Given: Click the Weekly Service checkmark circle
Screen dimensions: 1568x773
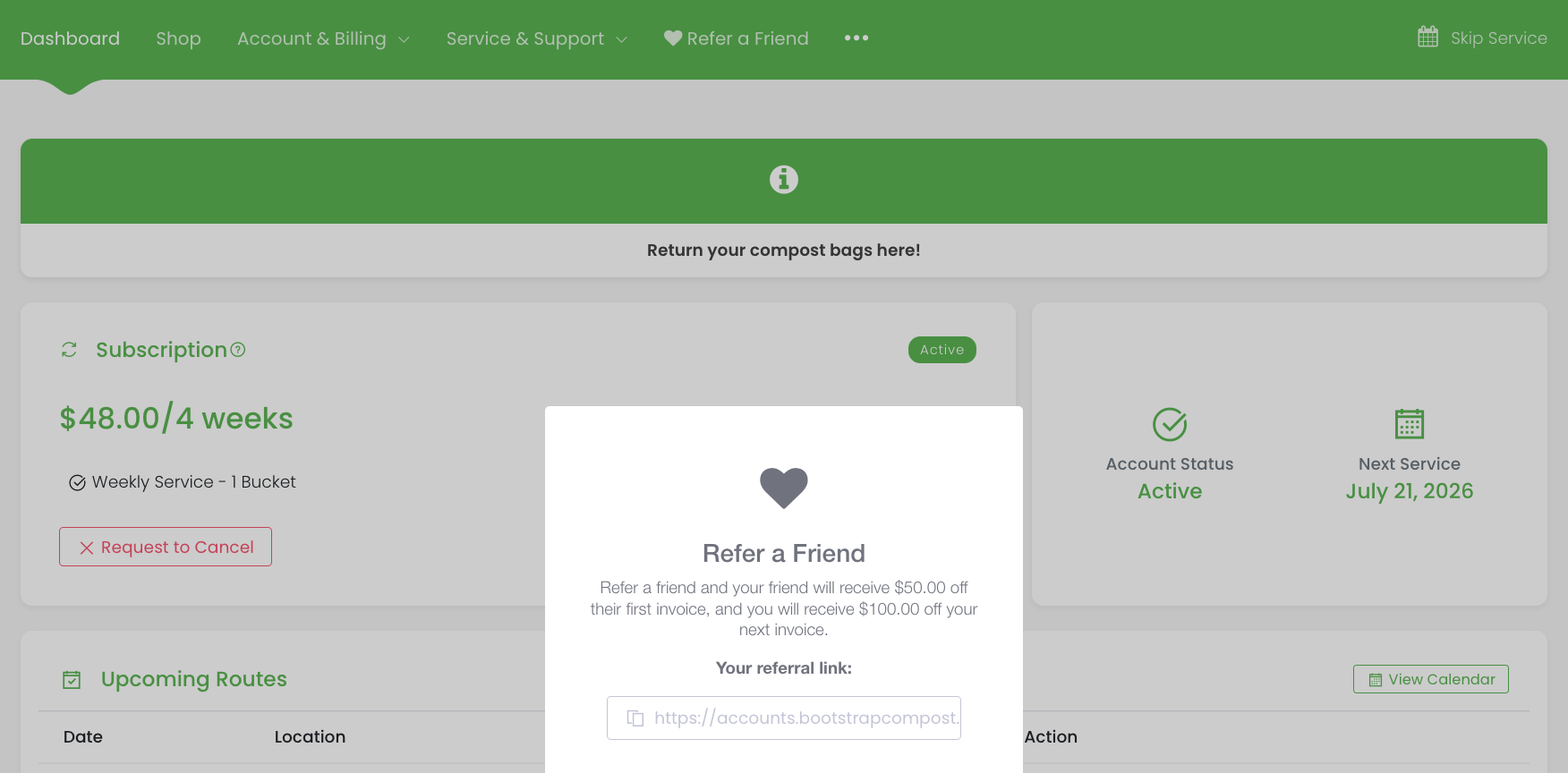Looking at the screenshot, I should click(x=78, y=483).
